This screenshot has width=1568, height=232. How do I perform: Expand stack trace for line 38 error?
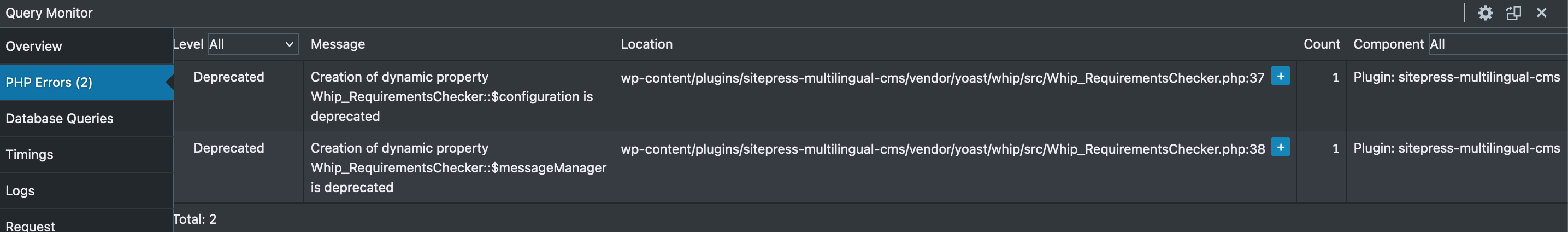[x=1280, y=147]
